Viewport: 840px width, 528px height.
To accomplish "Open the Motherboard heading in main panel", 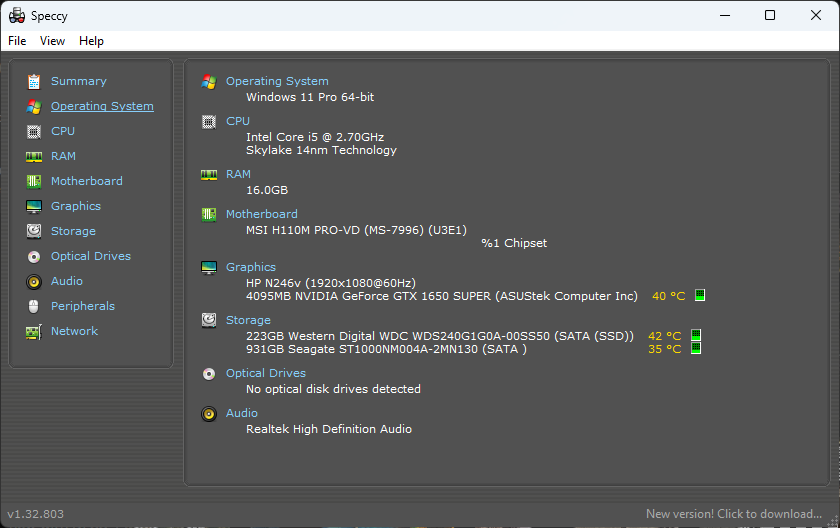I will pos(261,214).
